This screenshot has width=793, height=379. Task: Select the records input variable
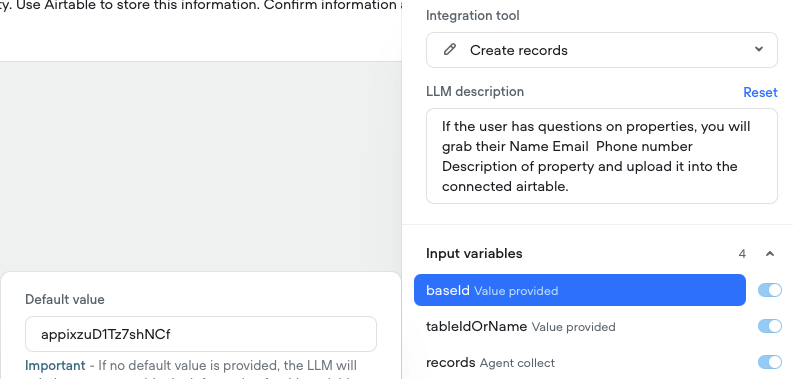click(580, 363)
